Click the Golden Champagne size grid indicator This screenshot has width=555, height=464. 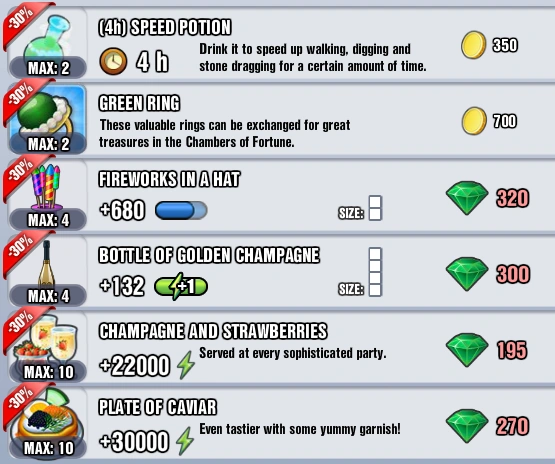click(375, 272)
